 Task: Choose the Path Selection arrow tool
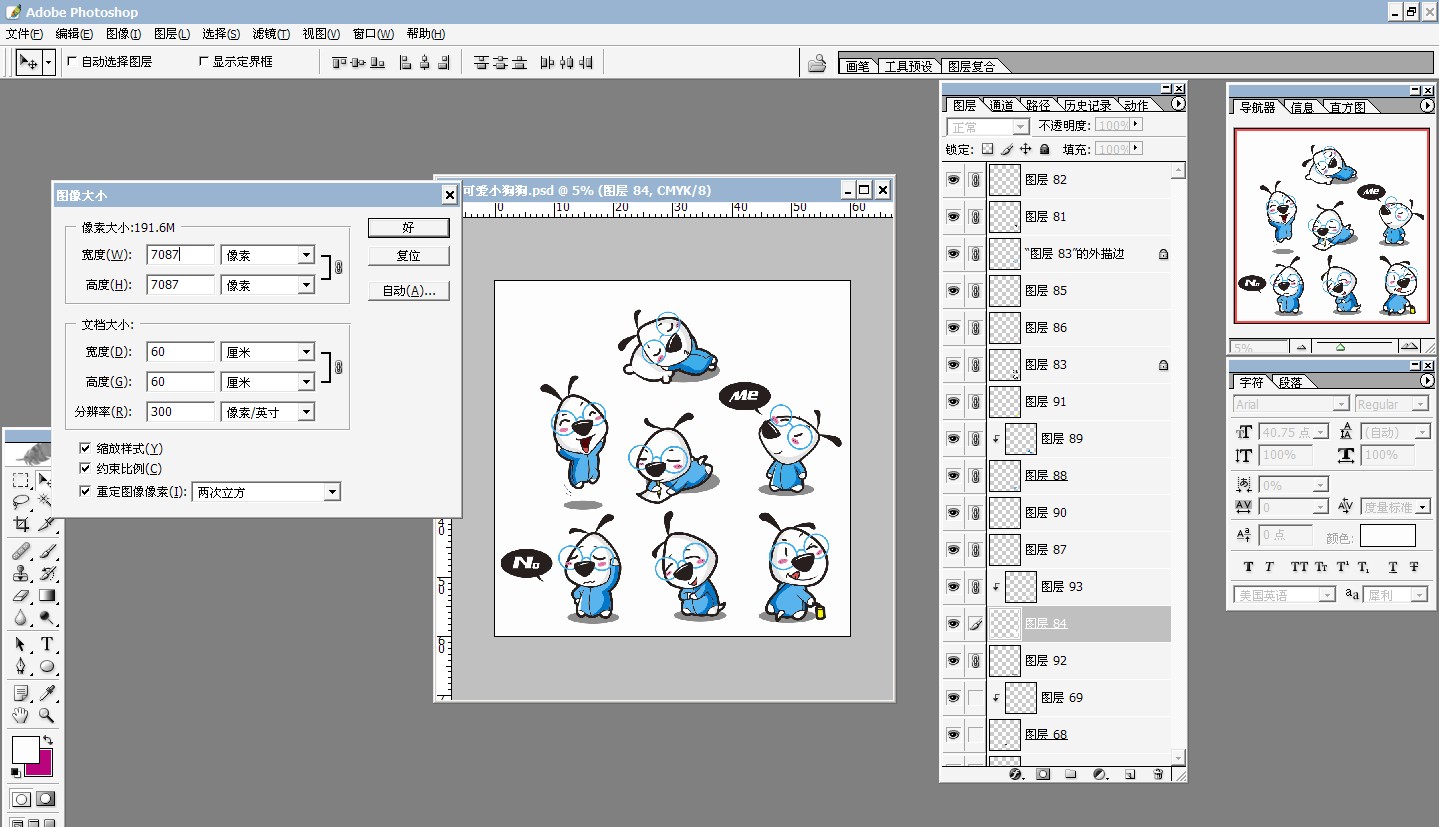coord(20,644)
